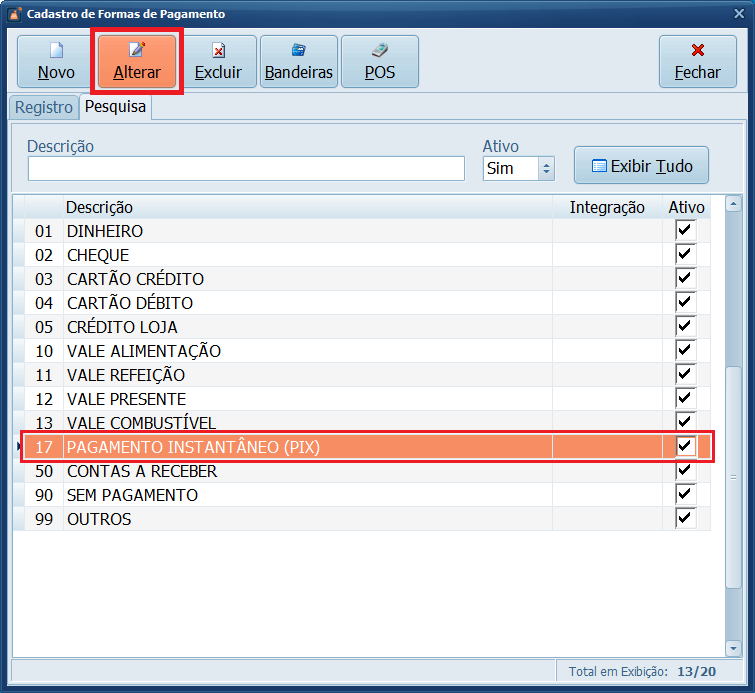Select the CARTÃO CRÉDITO row
This screenshot has width=755, height=693.
pyautogui.click(x=300, y=279)
